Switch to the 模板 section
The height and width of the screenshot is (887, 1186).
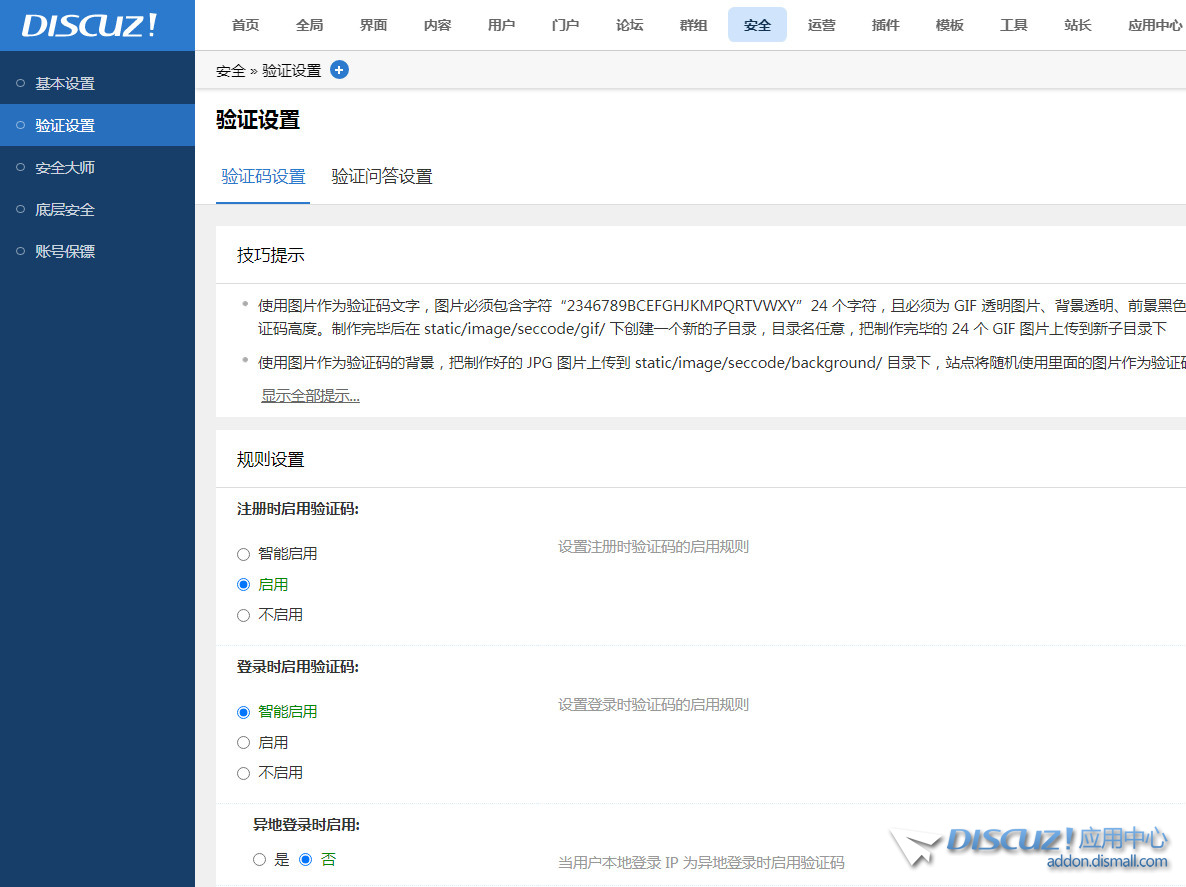949,25
